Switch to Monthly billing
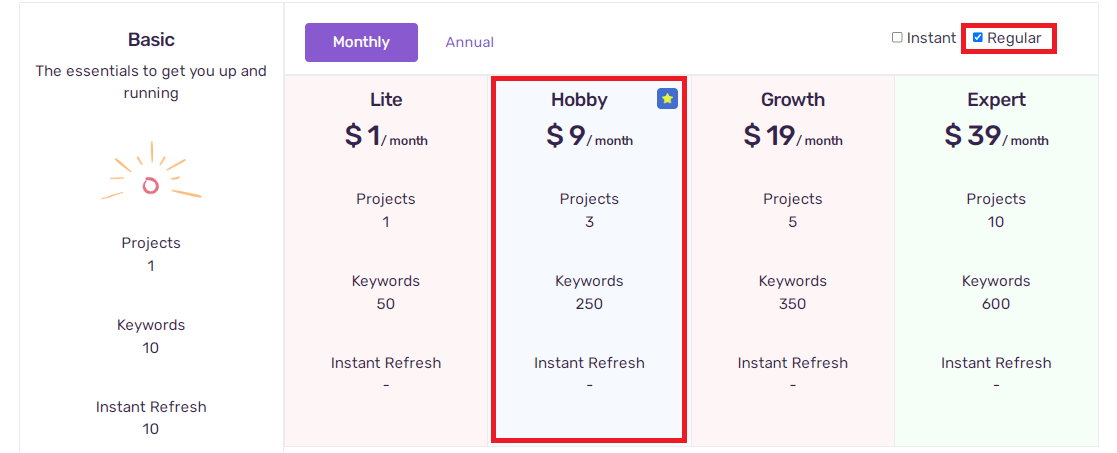The height and width of the screenshot is (453, 1117). tap(361, 42)
